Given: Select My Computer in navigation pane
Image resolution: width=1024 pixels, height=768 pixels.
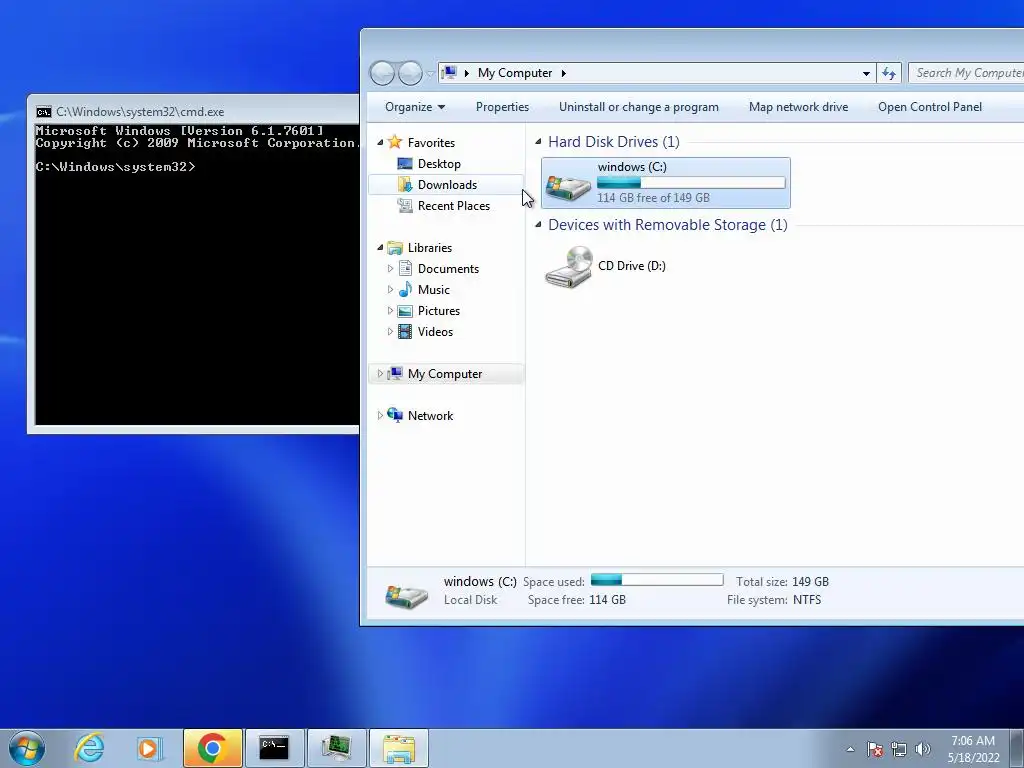Looking at the screenshot, I should click(445, 374).
